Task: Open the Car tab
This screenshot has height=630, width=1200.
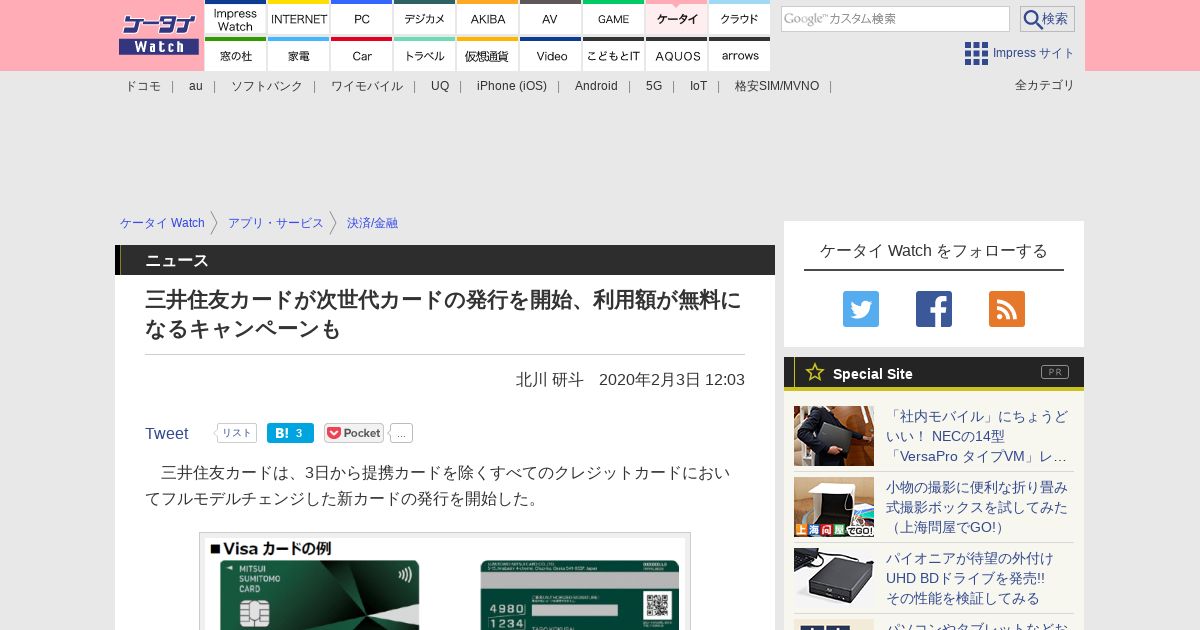Action: 362,55
